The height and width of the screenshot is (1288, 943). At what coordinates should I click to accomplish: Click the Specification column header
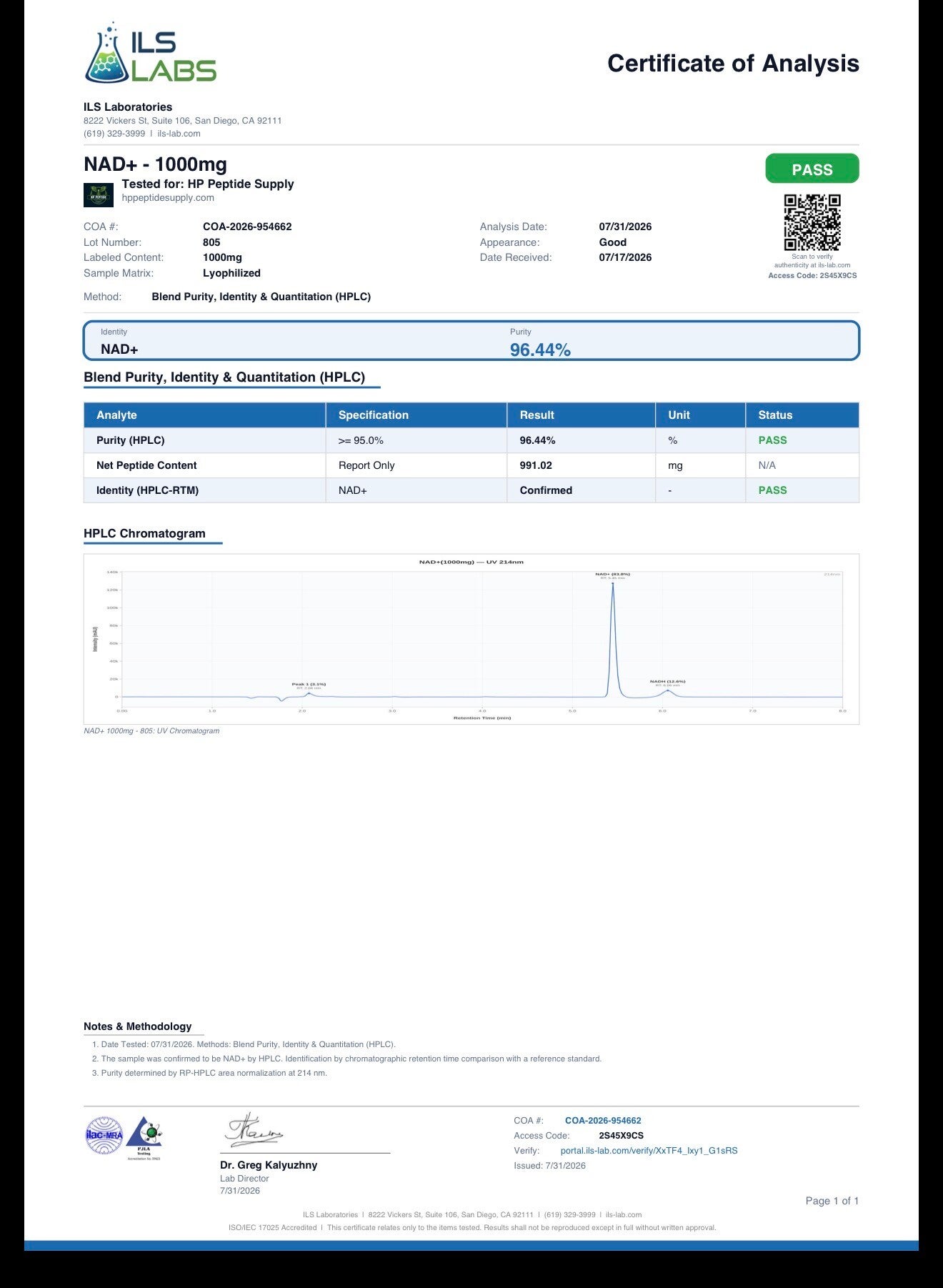[x=416, y=415]
